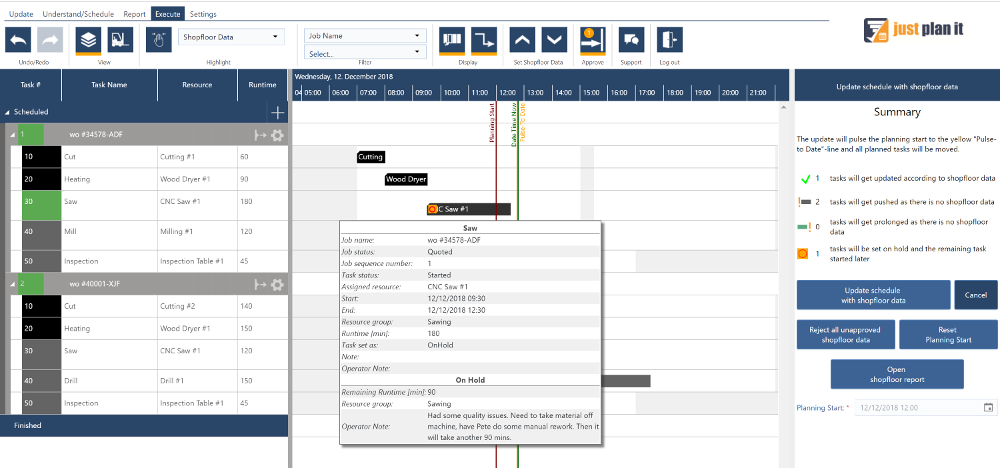Click the orange on-hold marker on CNC Saw bar

[x=432, y=209]
